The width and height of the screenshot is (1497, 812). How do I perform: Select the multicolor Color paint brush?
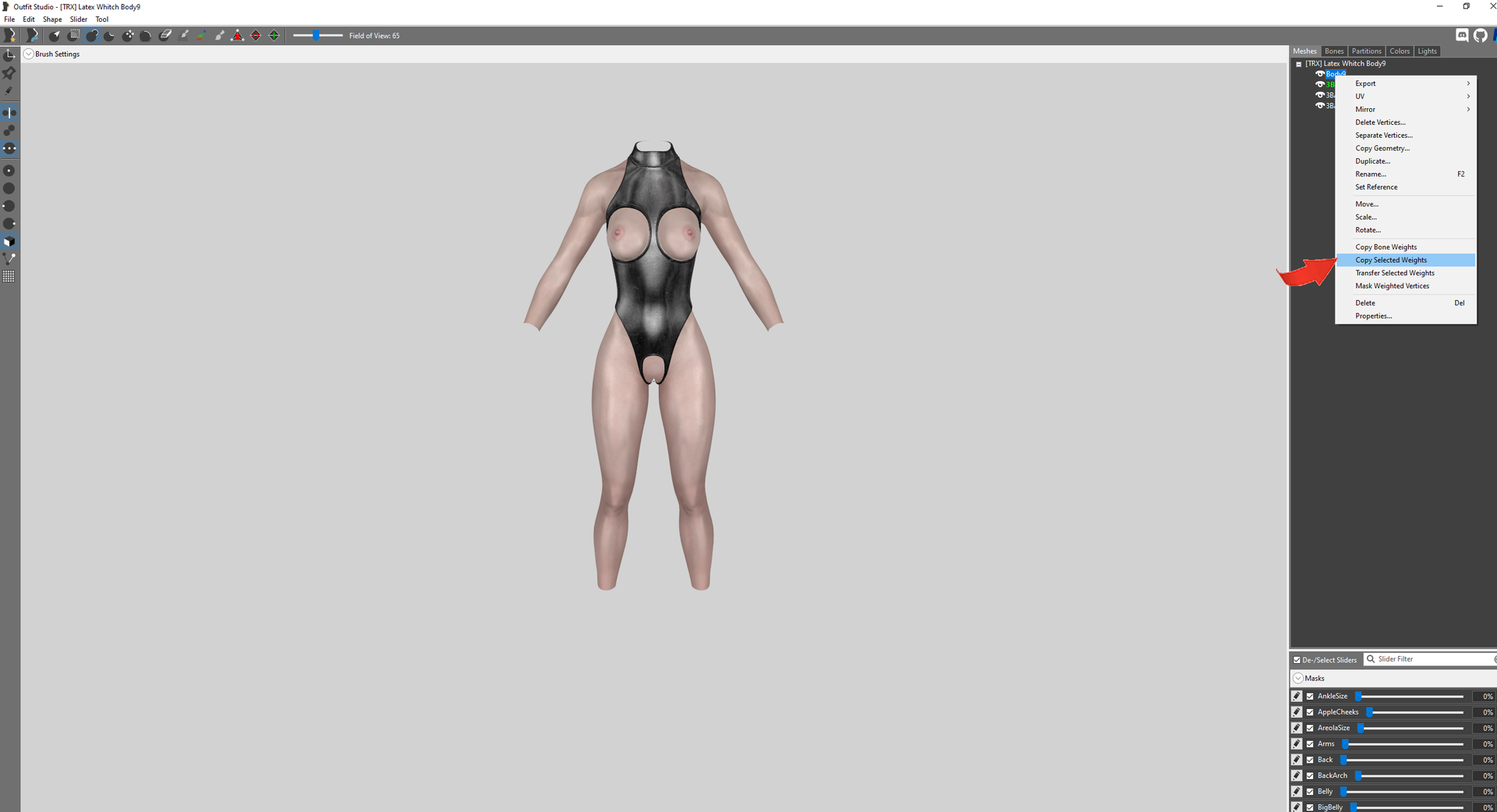click(202, 35)
